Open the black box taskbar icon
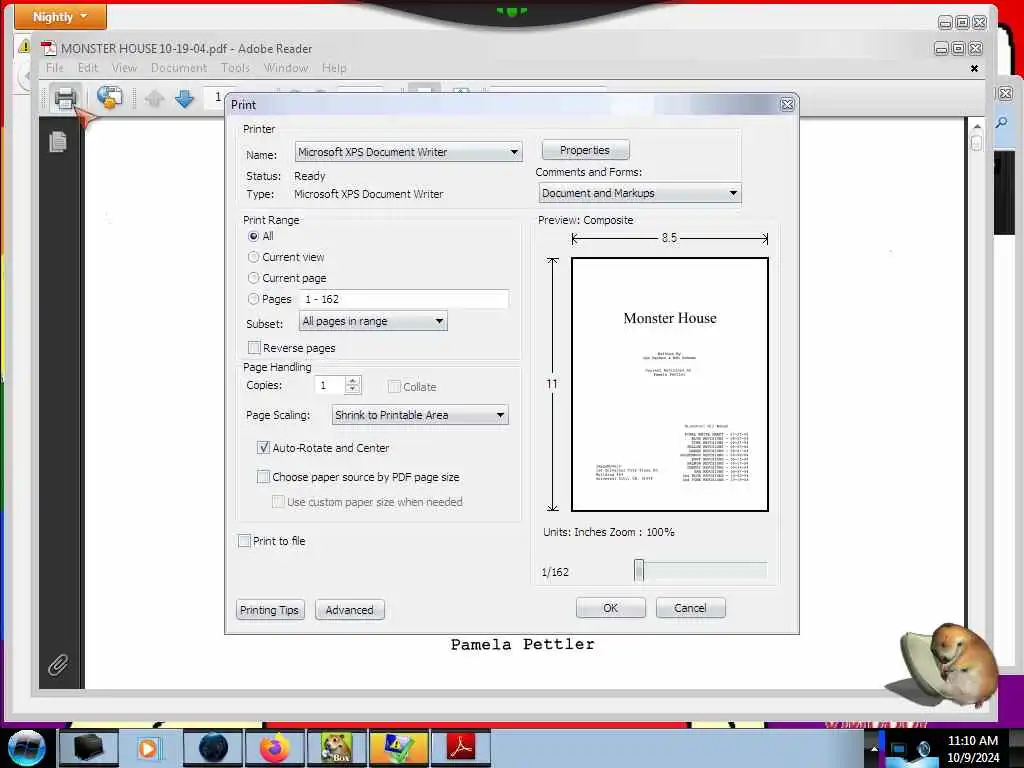The image size is (1024, 768). tap(89, 748)
